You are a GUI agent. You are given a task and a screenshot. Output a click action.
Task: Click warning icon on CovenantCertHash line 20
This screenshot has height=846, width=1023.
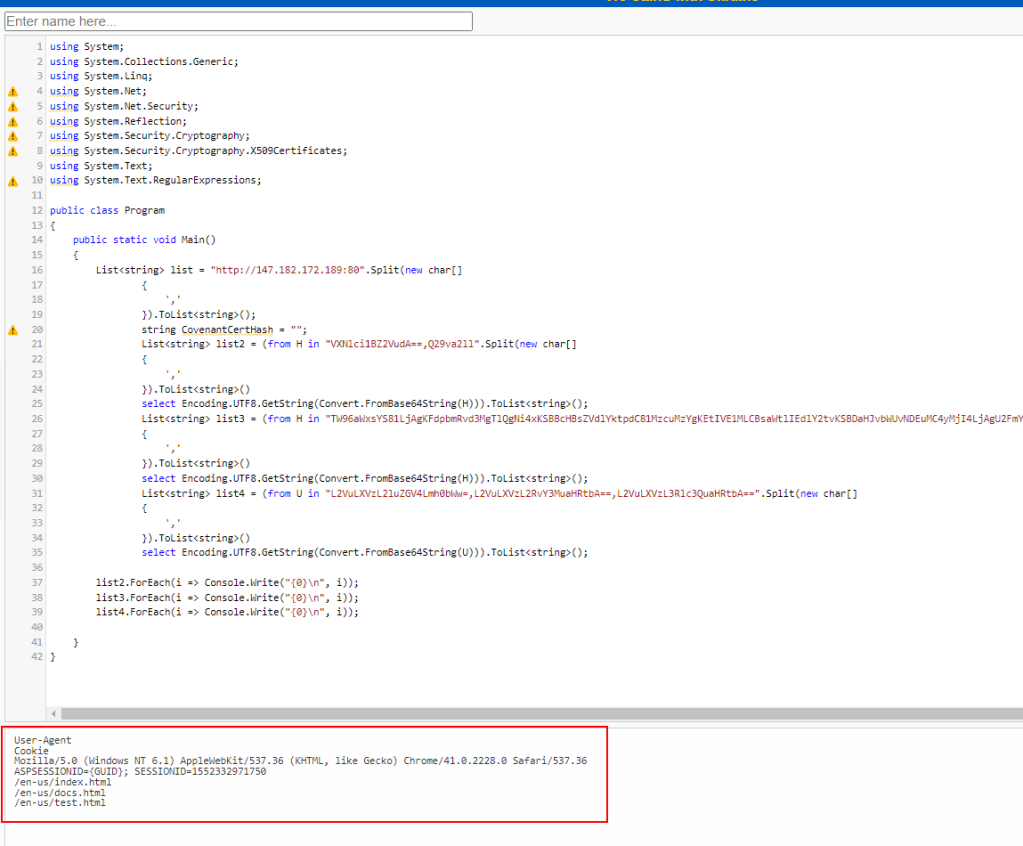click(x=13, y=330)
